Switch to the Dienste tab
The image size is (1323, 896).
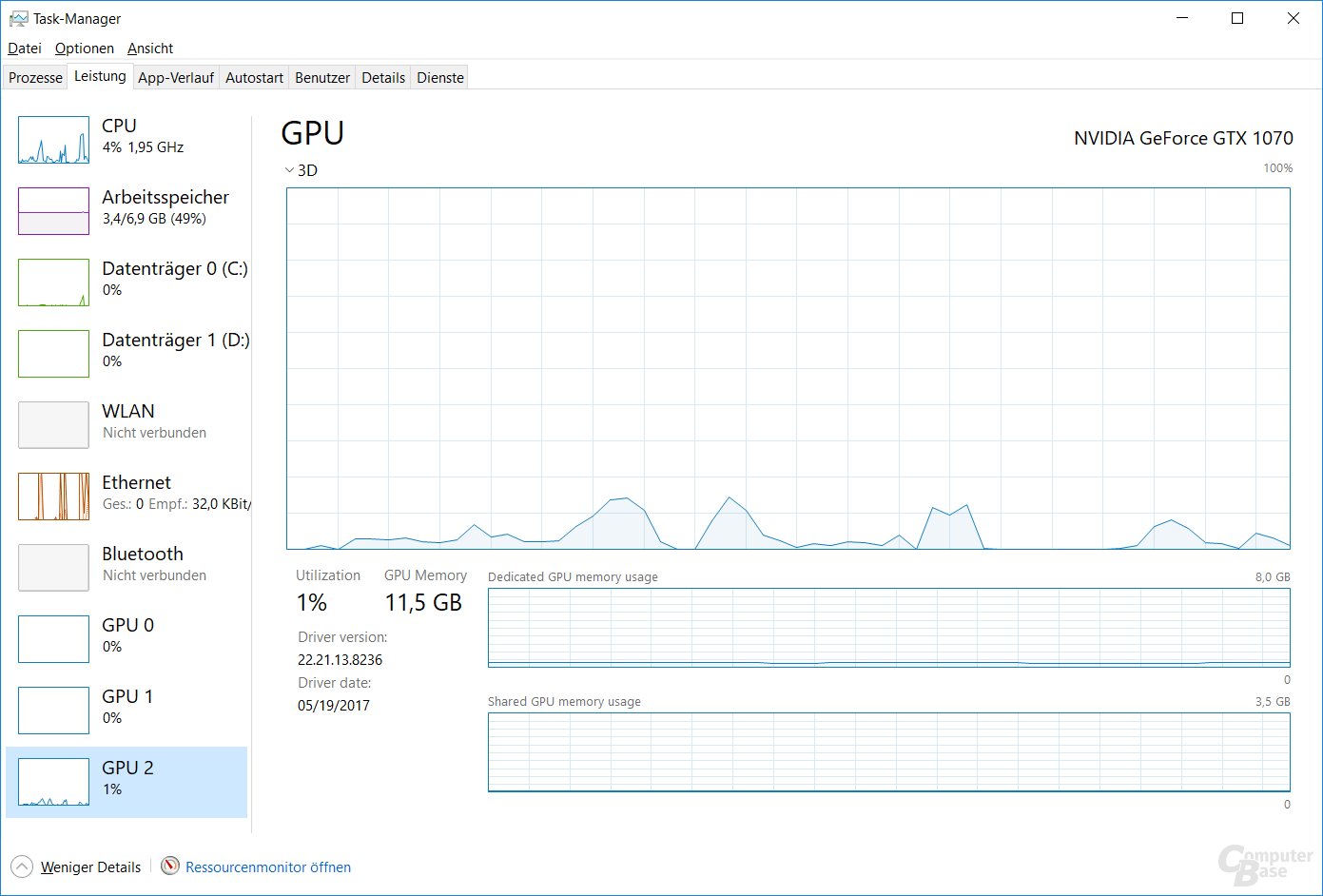pyautogui.click(x=440, y=78)
